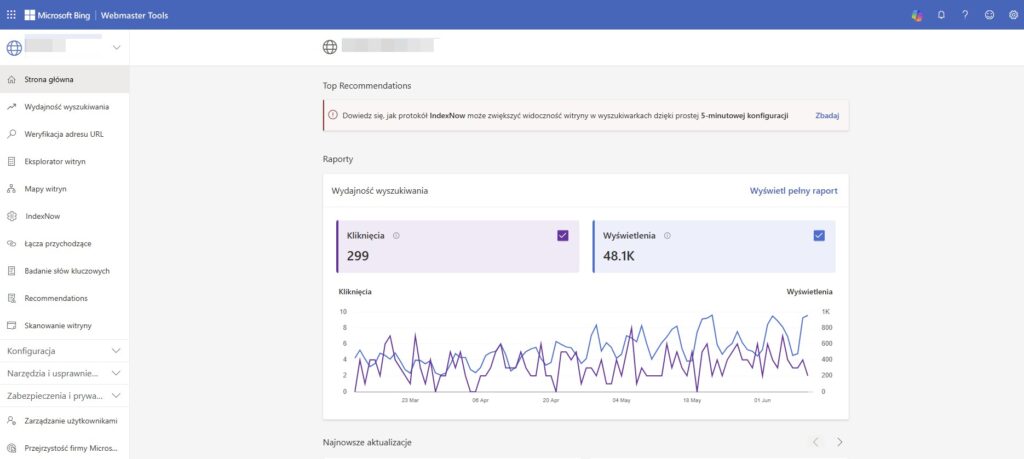Click the Microsoft Bing logo
Viewport: 1024px width, 459px height.
click(57, 14)
